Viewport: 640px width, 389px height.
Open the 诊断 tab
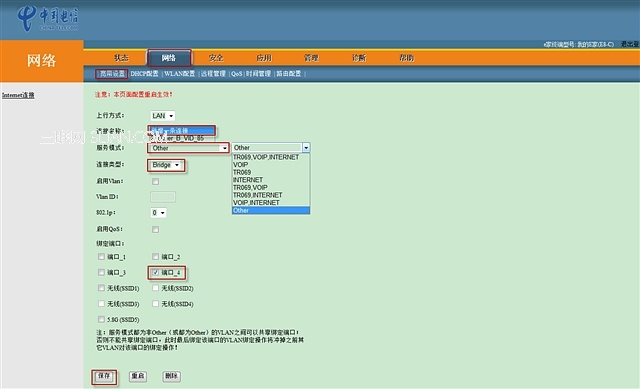click(359, 58)
